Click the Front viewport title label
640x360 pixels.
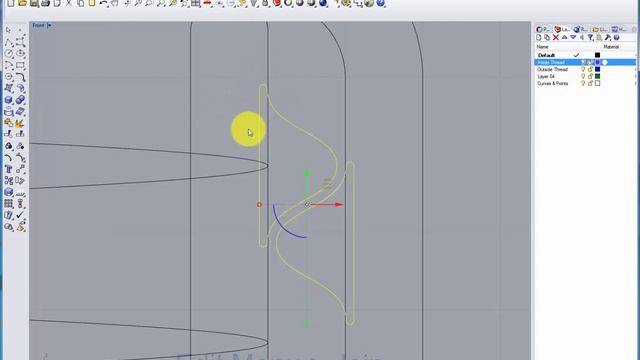click(x=38, y=25)
